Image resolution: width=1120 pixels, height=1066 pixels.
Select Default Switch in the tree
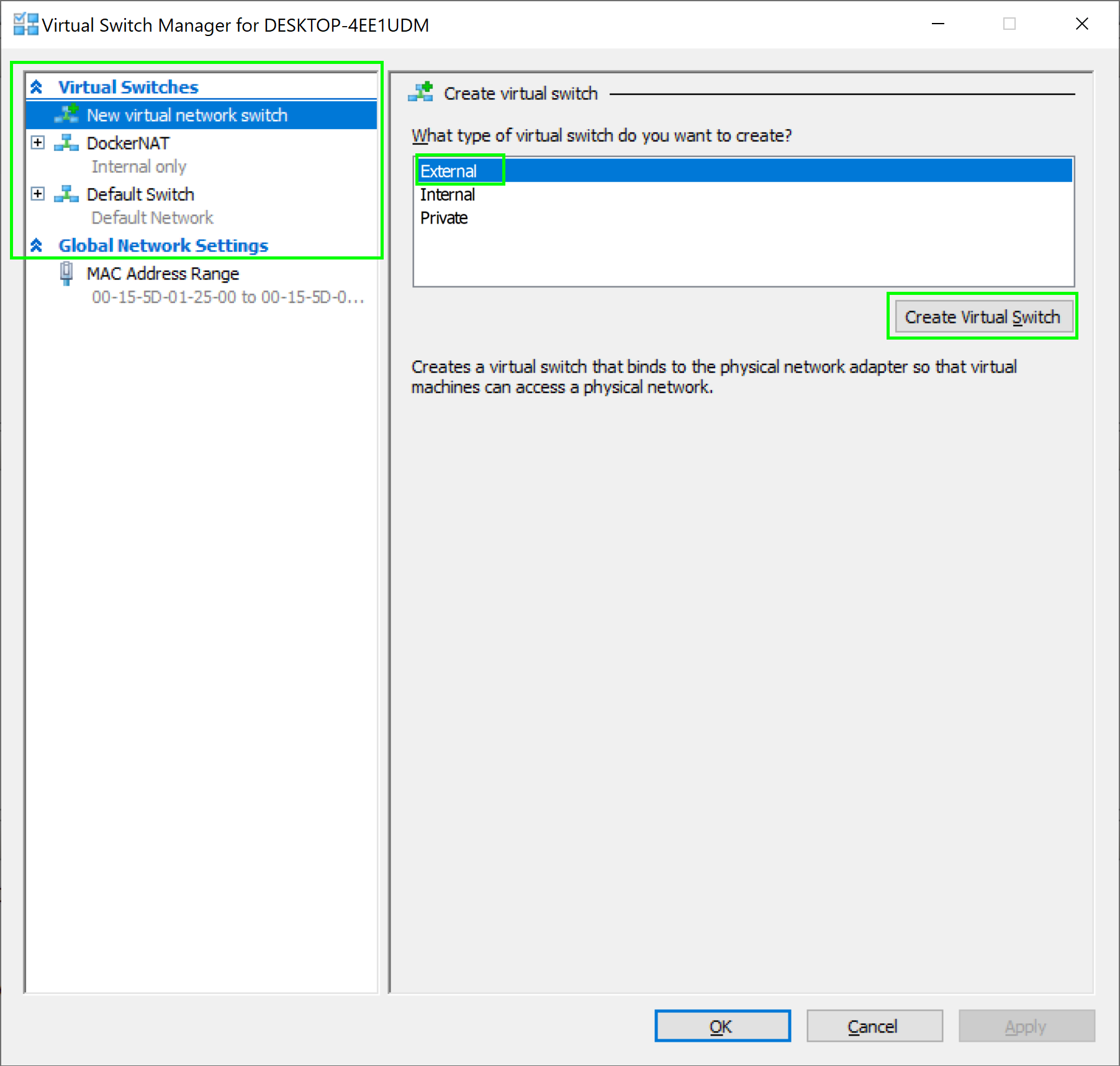click(140, 194)
